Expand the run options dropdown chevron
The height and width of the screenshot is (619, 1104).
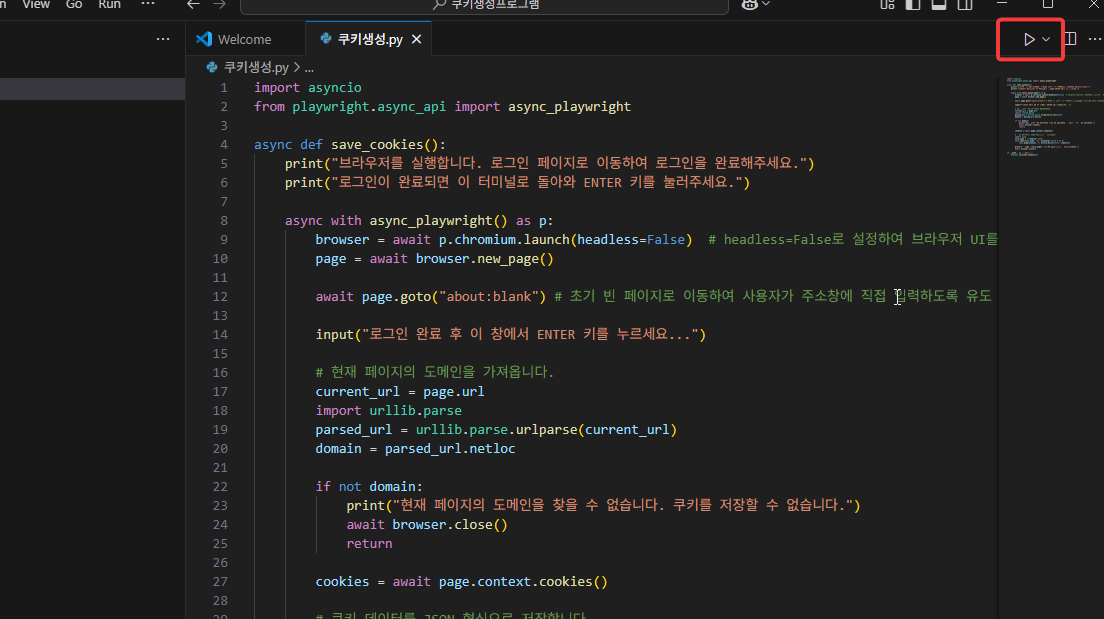(x=1044, y=38)
